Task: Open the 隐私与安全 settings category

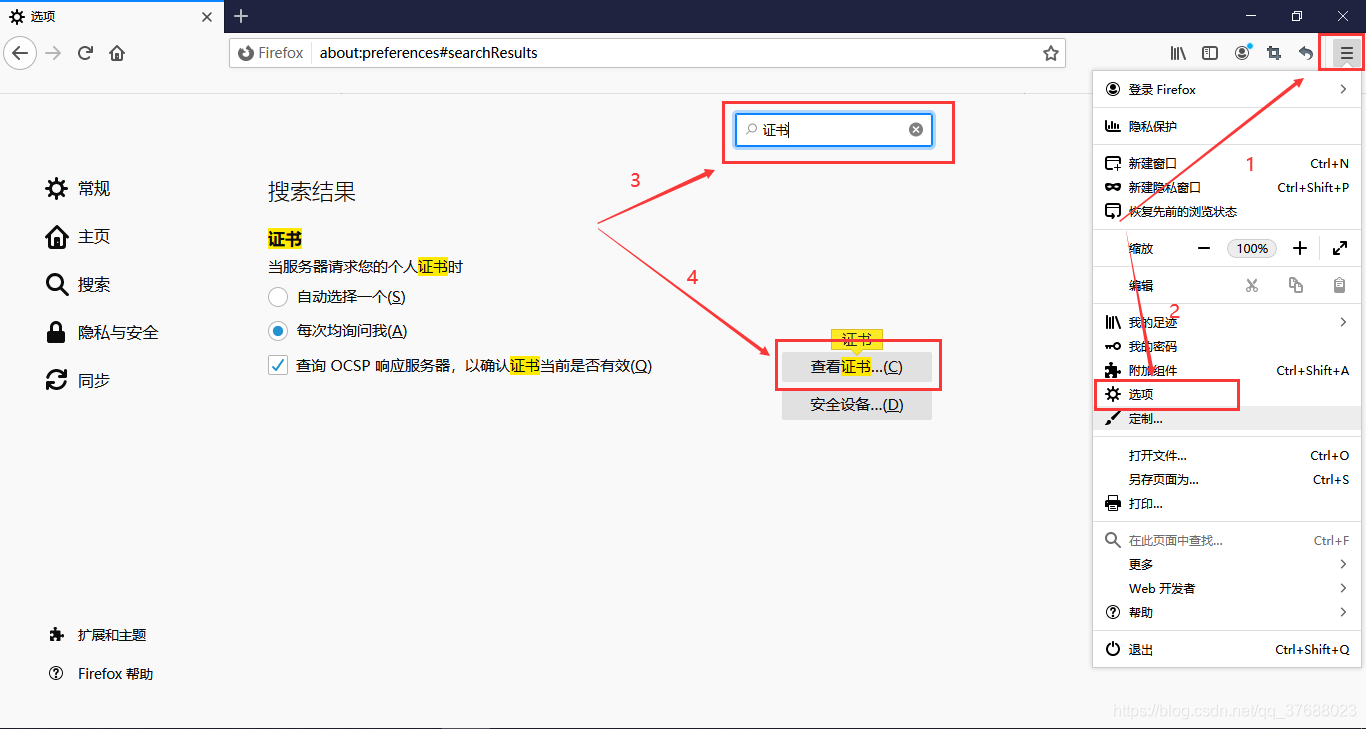Action: pos(102,332)
